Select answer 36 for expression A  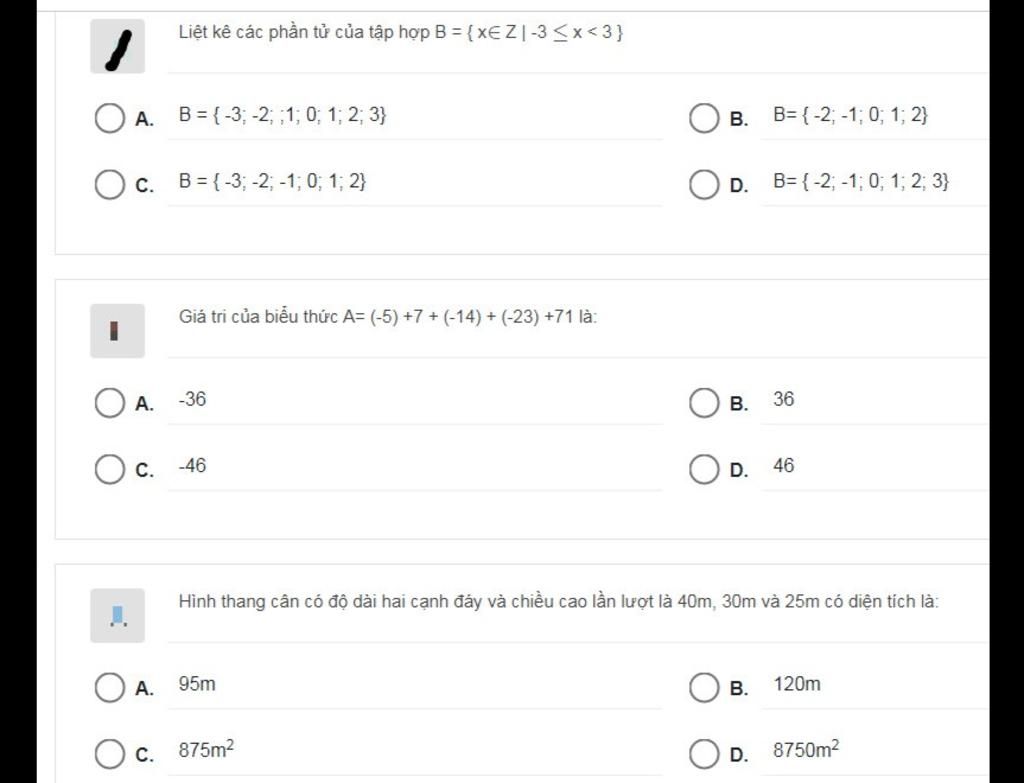pyautogui.click(x=704, y=403)
